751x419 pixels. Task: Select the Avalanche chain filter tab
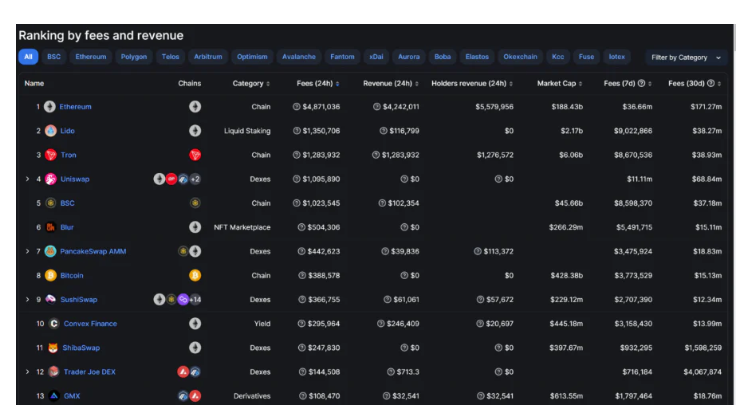pyautogui.click(x=298, y=57)
